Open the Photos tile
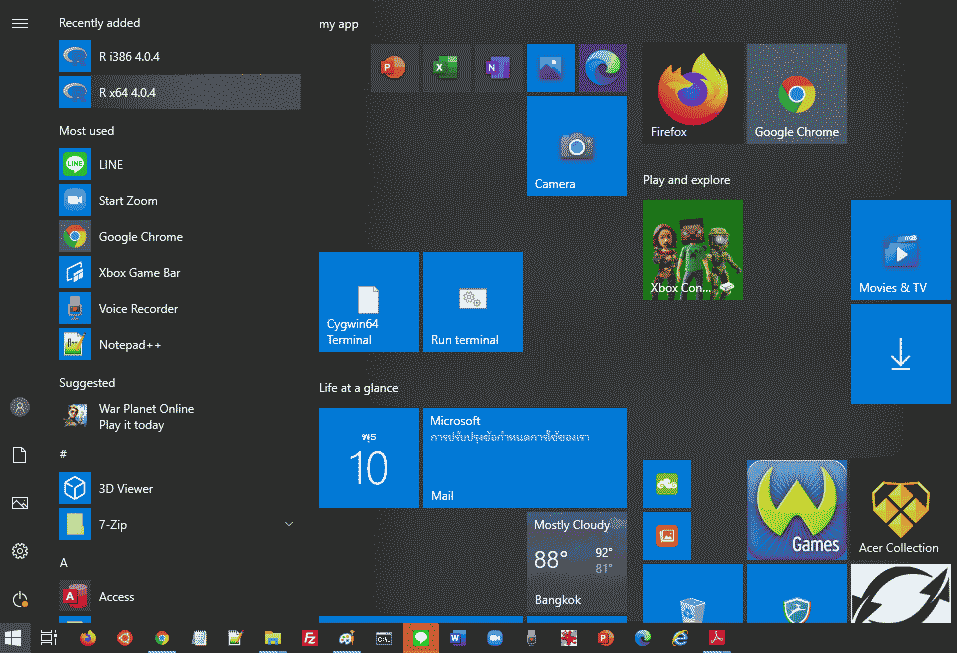Viewport: 957px width, 653px height. click(550, 68)
